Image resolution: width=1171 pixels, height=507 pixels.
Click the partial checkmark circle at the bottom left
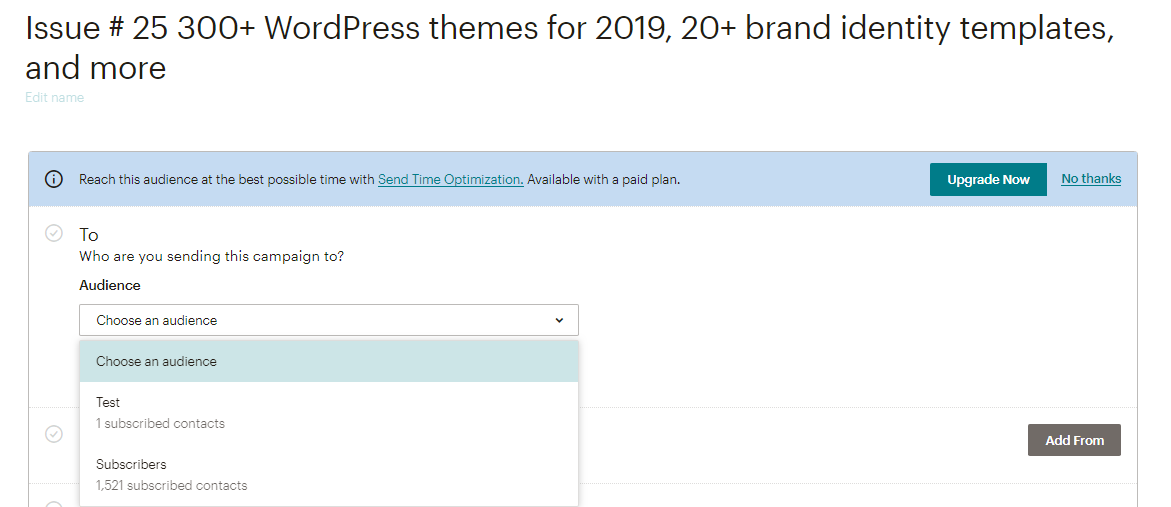54,505
